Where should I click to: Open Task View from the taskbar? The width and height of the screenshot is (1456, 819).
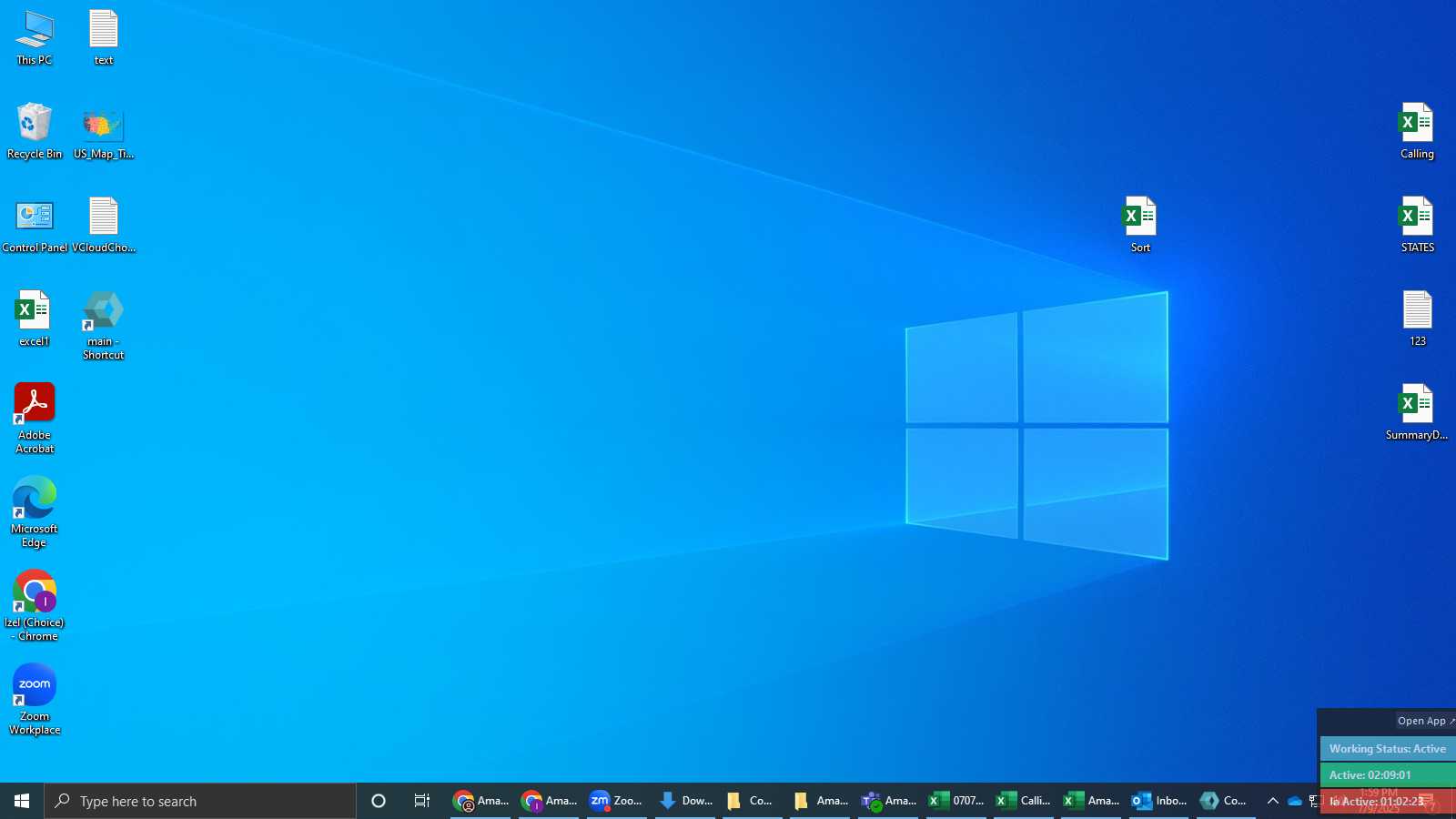422,801
